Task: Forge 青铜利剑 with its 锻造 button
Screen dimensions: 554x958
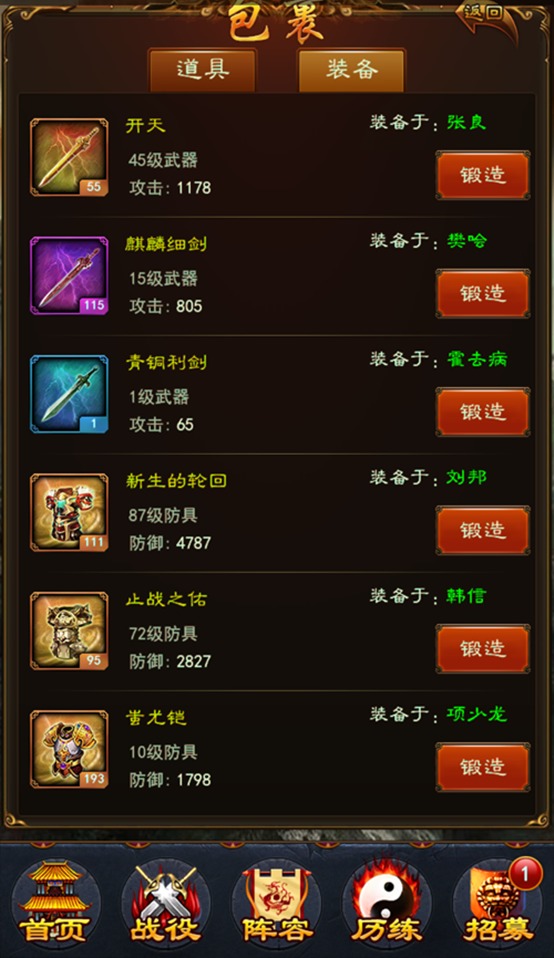Action: [x=483, y=412]
